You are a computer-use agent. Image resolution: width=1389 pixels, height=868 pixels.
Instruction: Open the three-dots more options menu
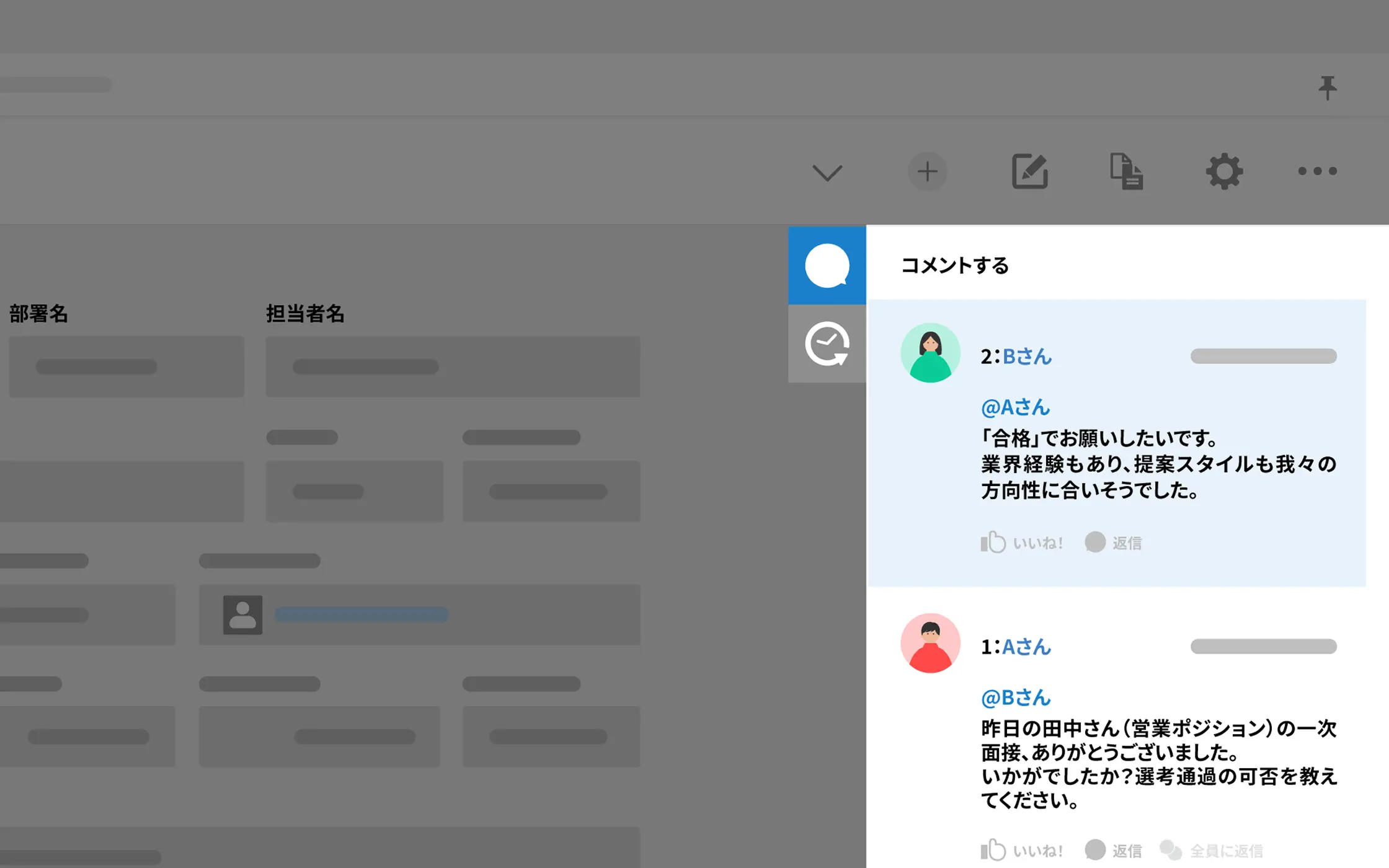pos(1317,171)
